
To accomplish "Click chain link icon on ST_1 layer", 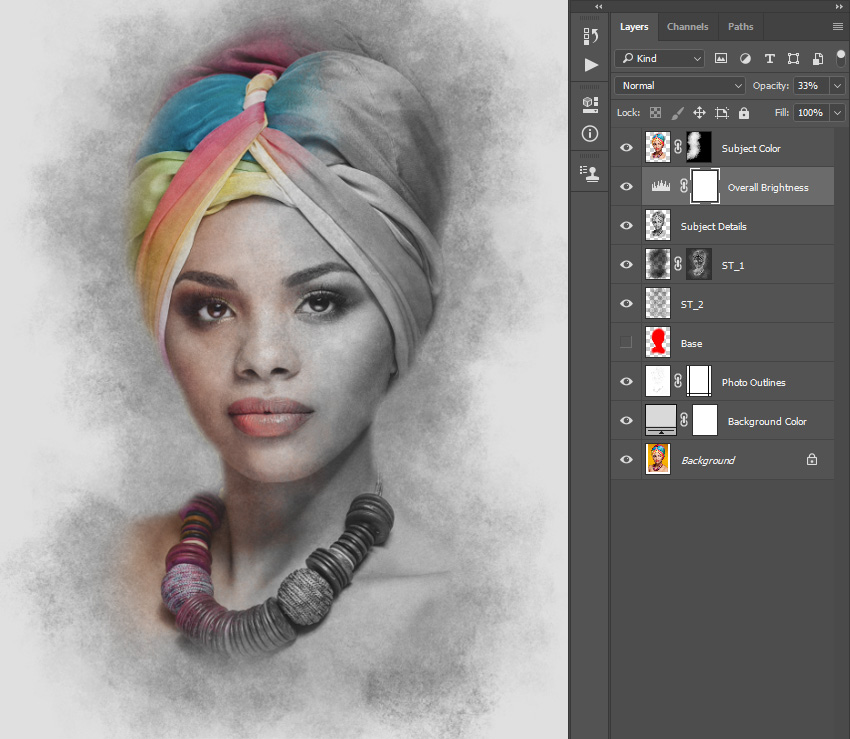I will coord(678,264).
